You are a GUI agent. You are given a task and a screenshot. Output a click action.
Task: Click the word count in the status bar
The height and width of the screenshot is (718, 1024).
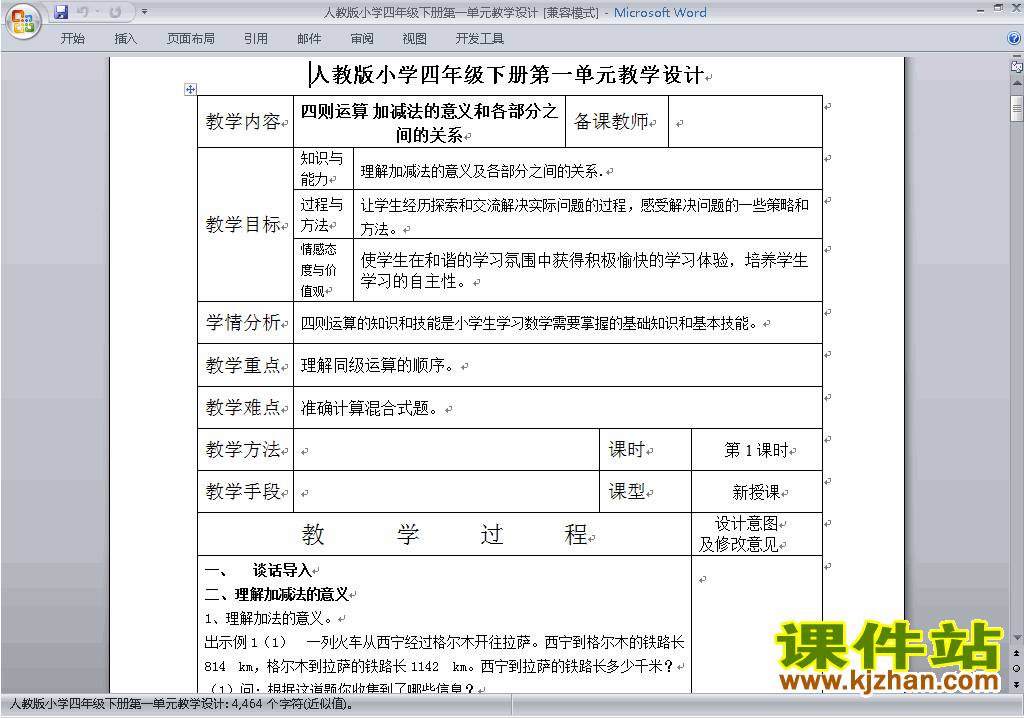[x=182, y=704]
